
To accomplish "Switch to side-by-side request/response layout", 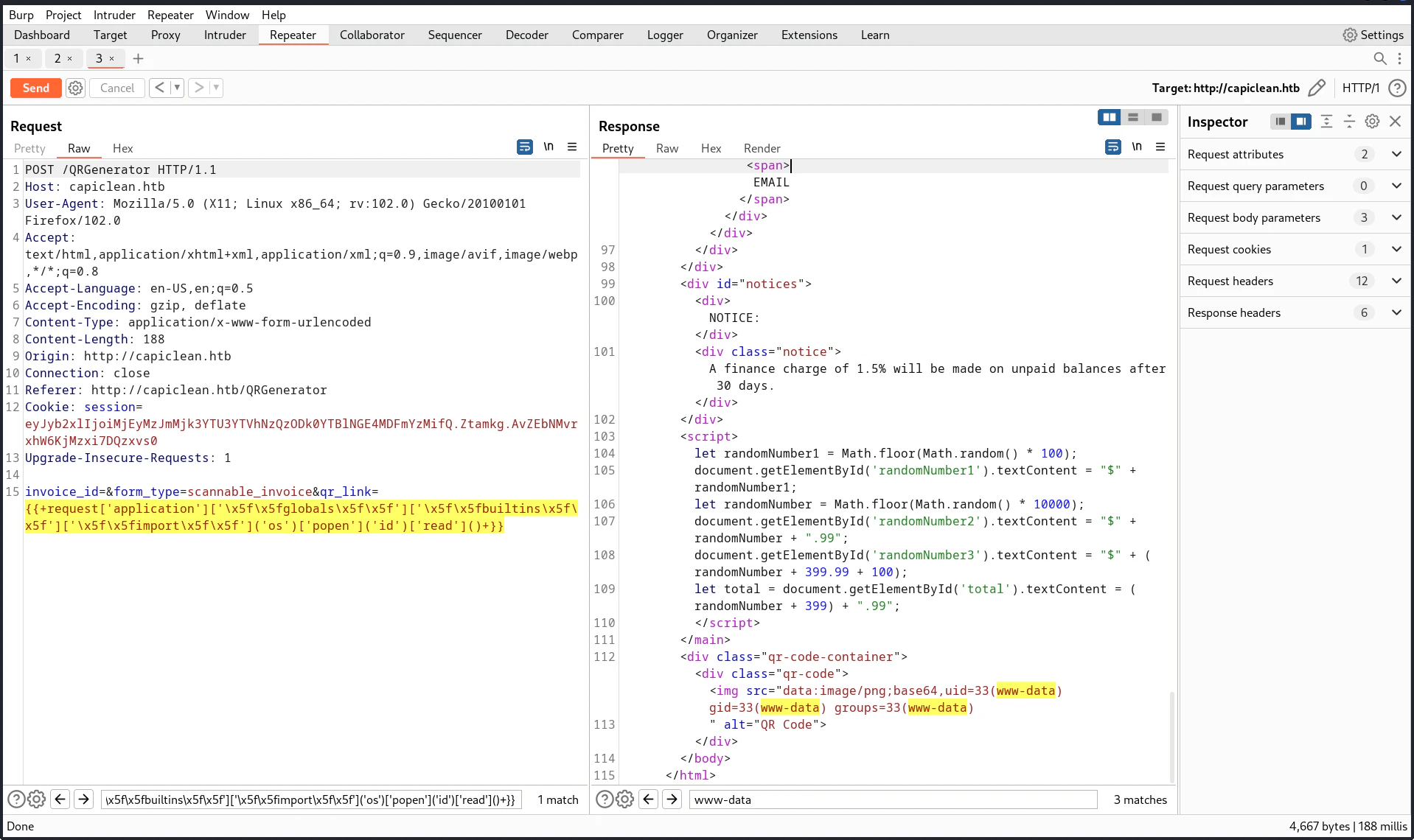I will coord(1110,117).
